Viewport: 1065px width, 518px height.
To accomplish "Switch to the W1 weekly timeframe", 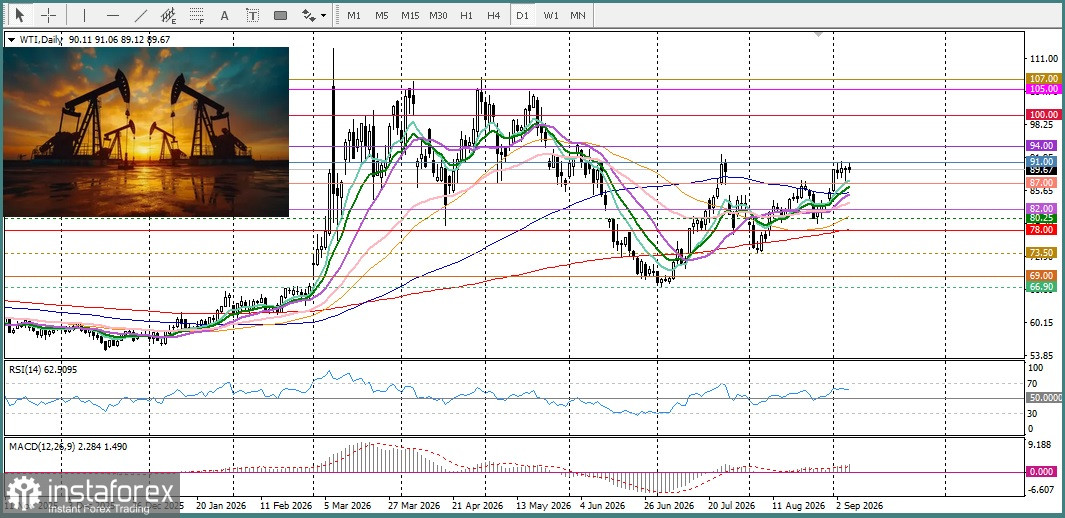I will tap(551, 15).
